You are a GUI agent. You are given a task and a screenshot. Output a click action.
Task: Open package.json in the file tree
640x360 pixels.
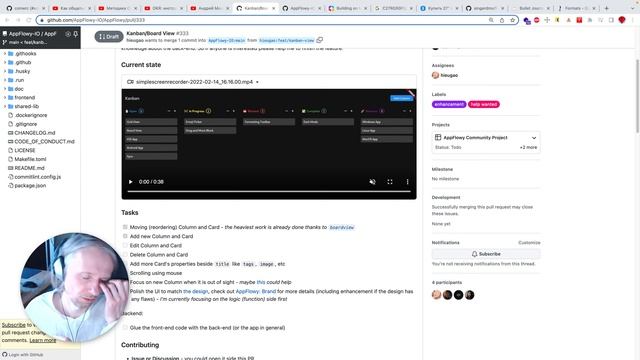point(30,185)
